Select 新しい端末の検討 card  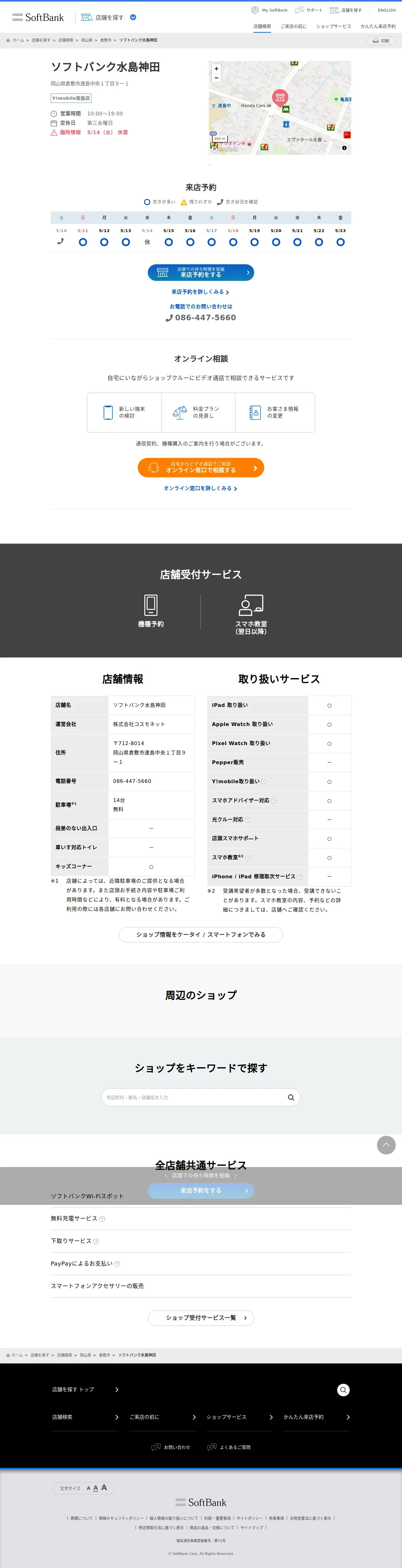pyautogui.click(x=124, y=412)
